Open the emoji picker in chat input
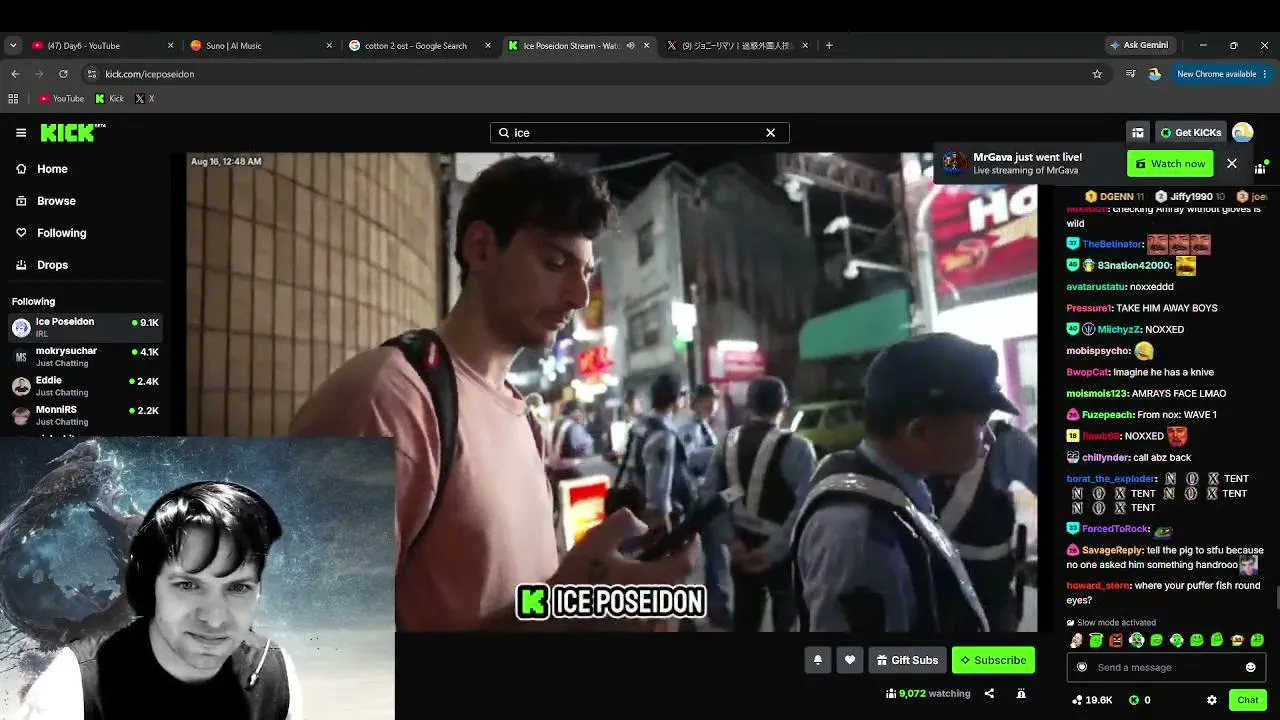1280x720 pixels. point(1250,667)
